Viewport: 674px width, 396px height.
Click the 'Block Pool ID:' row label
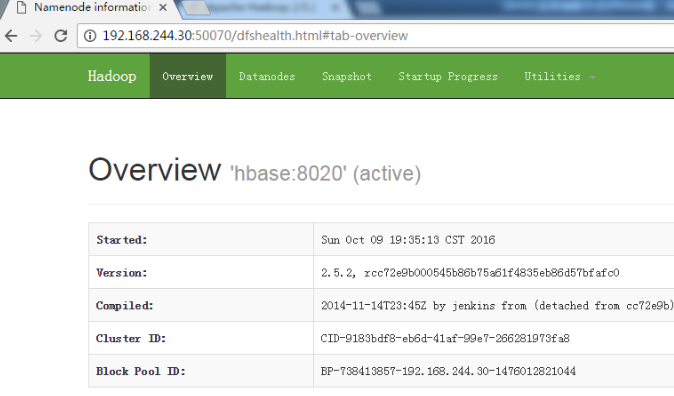coord(141,371)
